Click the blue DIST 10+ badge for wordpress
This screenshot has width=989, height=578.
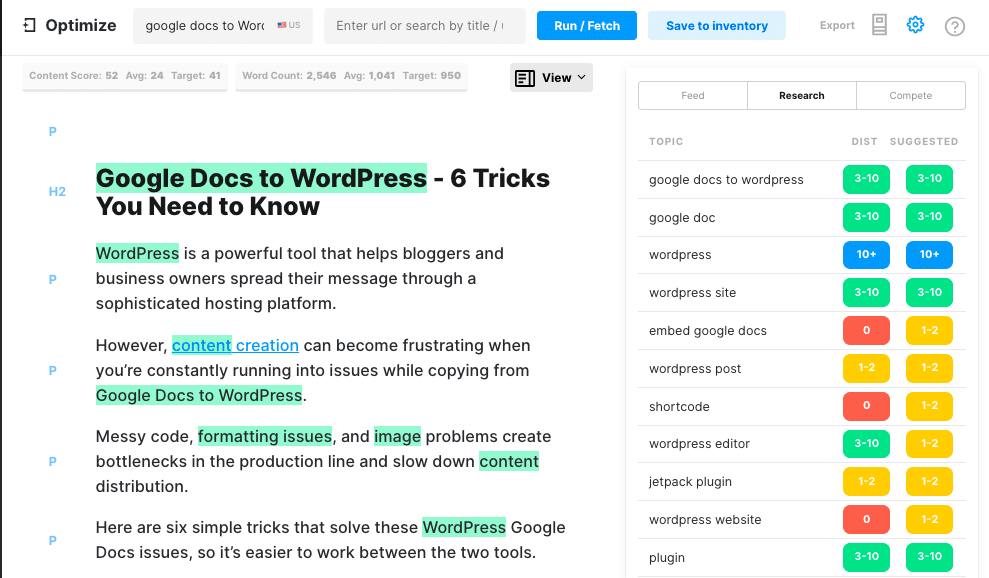866,254
